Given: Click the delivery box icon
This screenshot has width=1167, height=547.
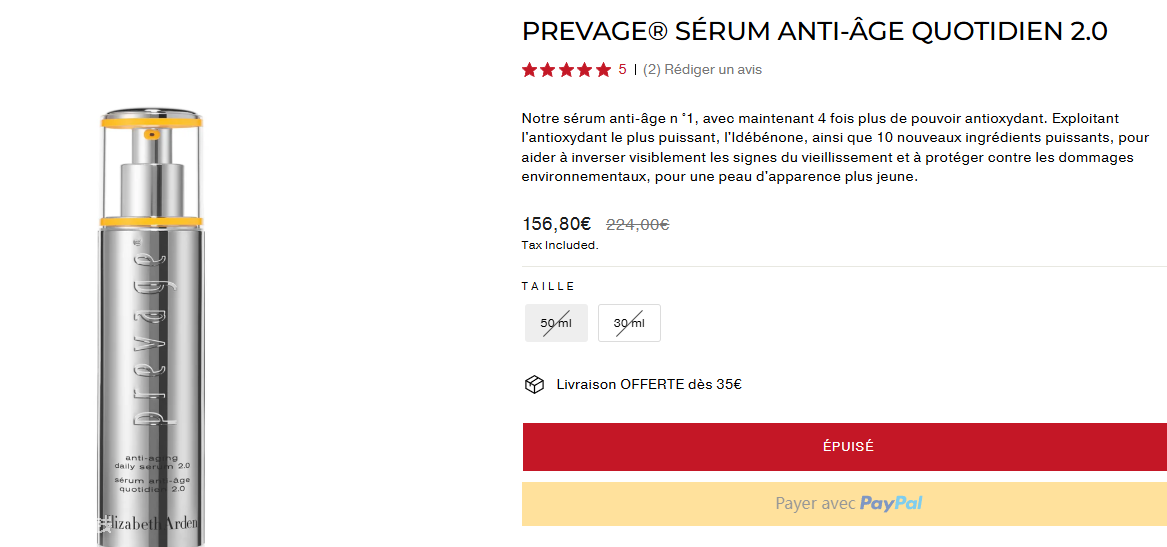Looking at the screenshot, I should pyautogui.click(x=534, y=385).
